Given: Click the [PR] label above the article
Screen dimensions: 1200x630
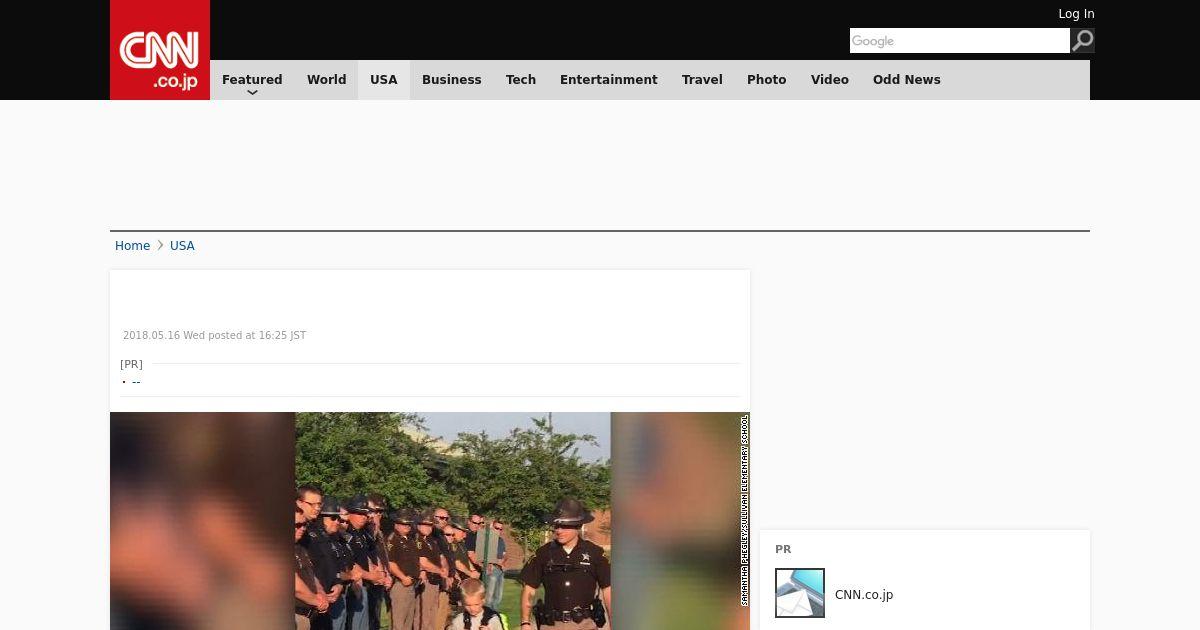Looking at the screenshot, I should click(x=131, y=364).
